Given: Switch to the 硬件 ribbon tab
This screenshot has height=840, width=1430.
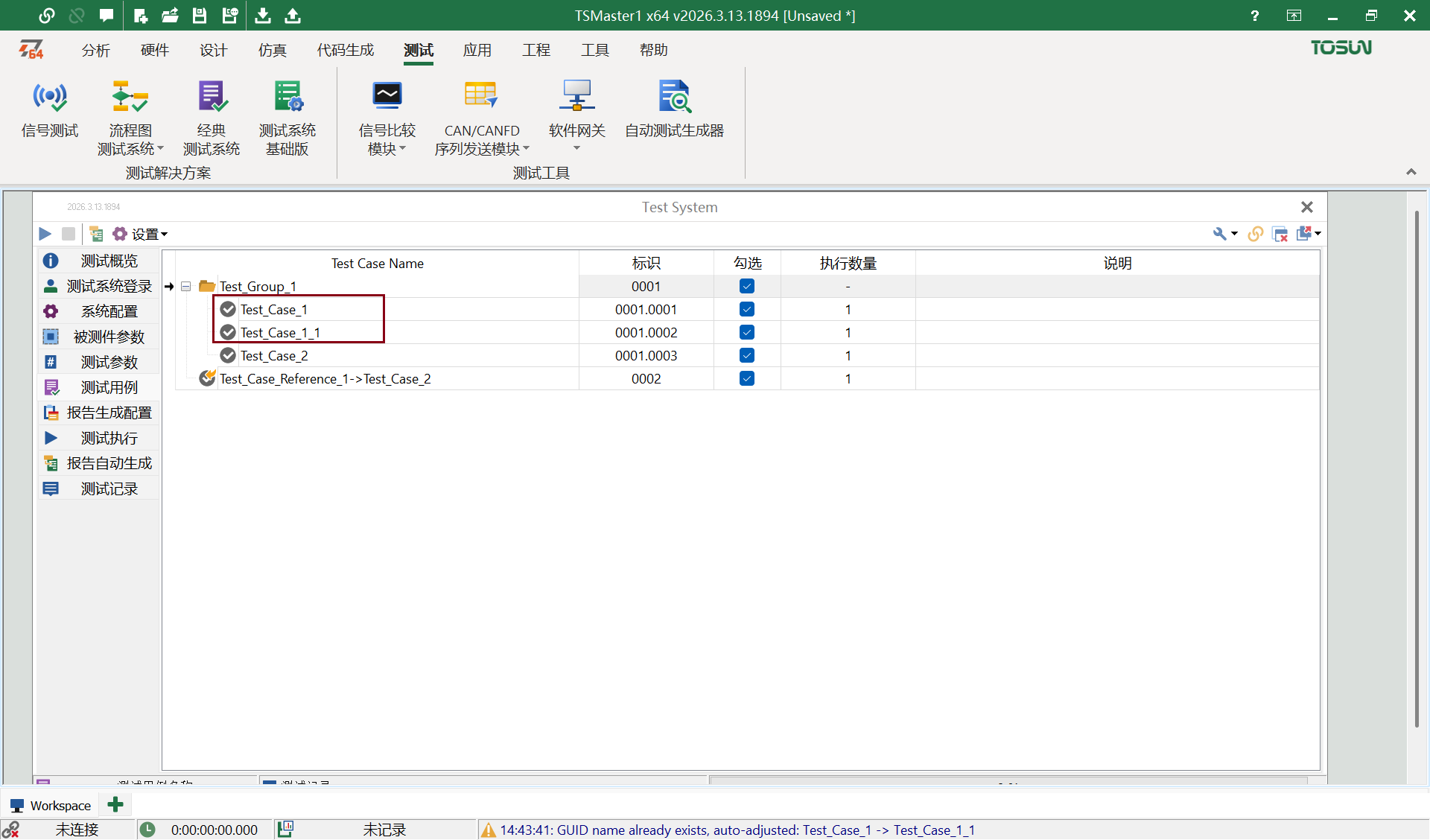Looking at the screenshot, I should [154, 50].
